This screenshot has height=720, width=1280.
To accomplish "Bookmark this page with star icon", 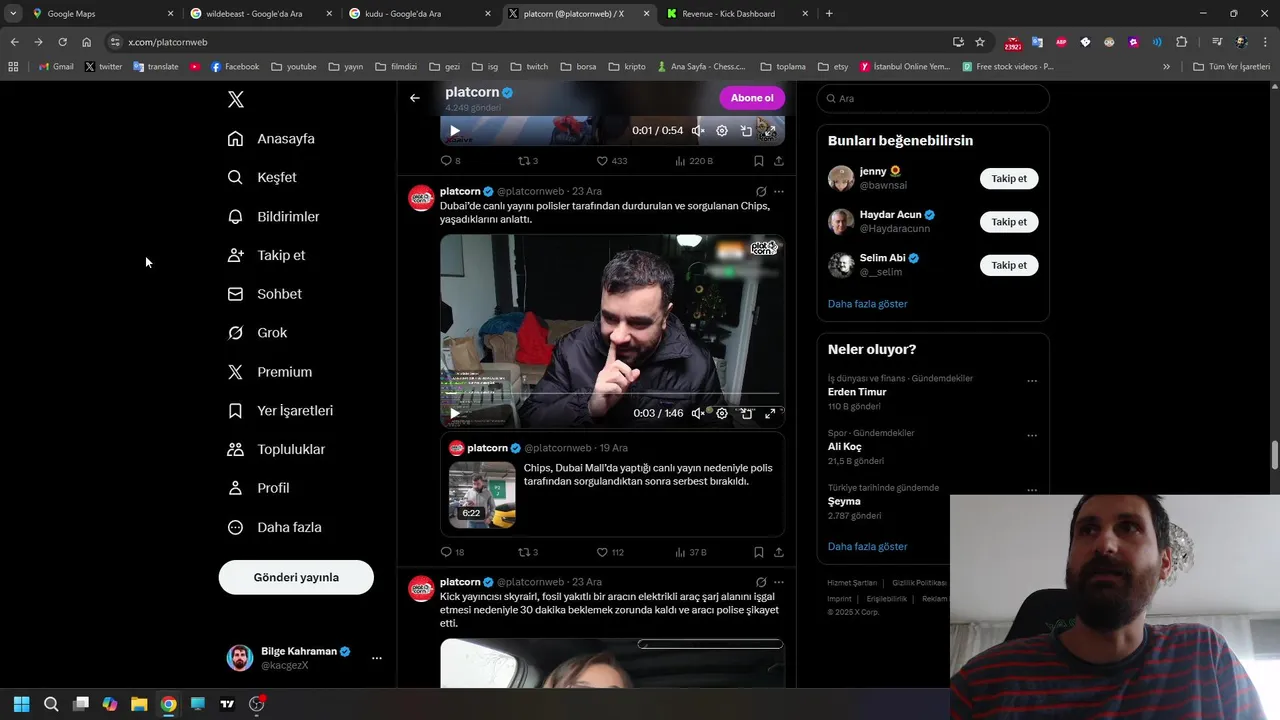I will point(980,42).
